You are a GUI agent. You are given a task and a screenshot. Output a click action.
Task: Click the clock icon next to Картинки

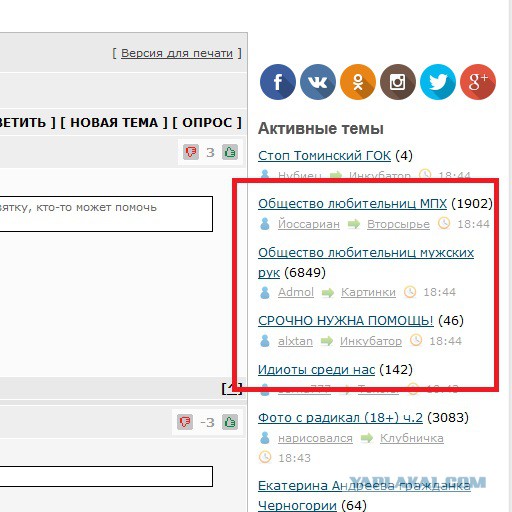[x=410, y=292]
